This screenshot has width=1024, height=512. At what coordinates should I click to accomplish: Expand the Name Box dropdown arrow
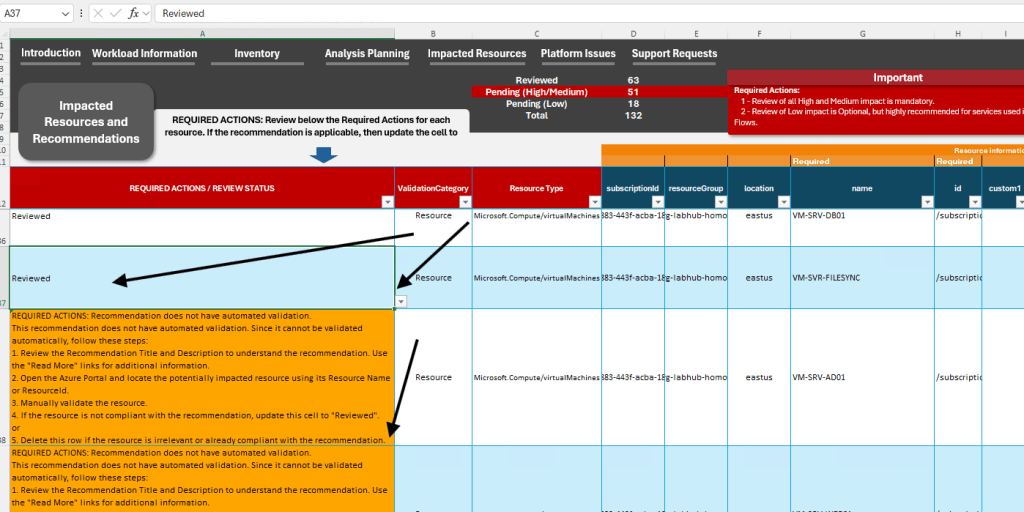(x=66, y=14)
